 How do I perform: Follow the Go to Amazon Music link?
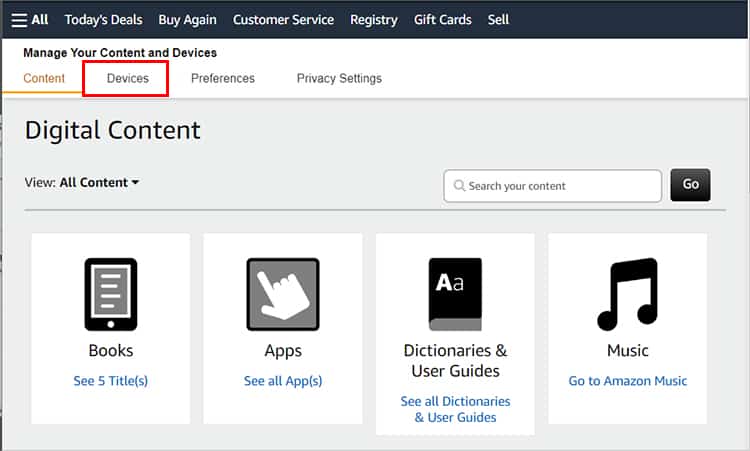[628, 381]
